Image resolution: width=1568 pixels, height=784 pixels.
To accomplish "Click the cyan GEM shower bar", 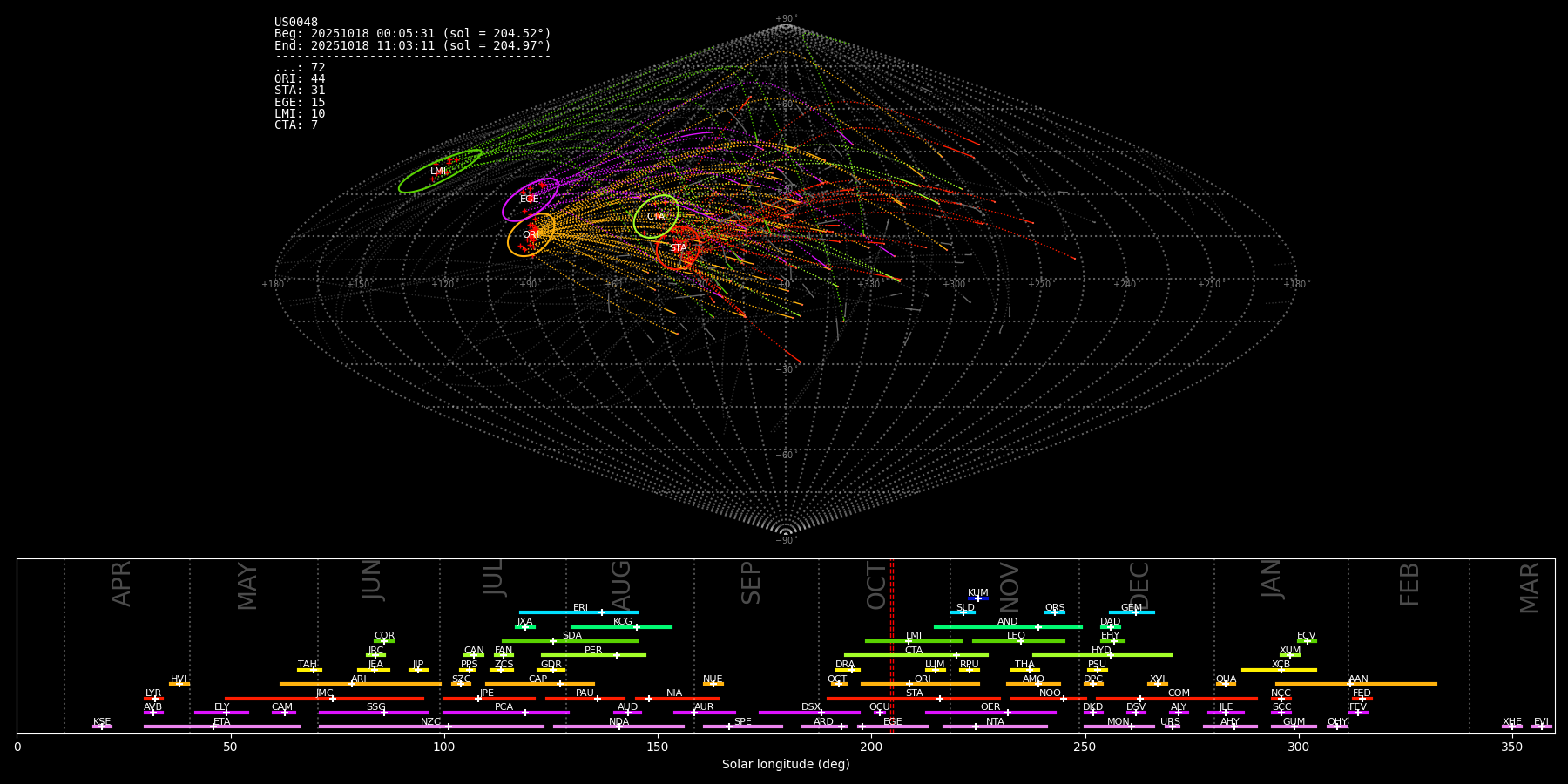I will pos(1132,612).
